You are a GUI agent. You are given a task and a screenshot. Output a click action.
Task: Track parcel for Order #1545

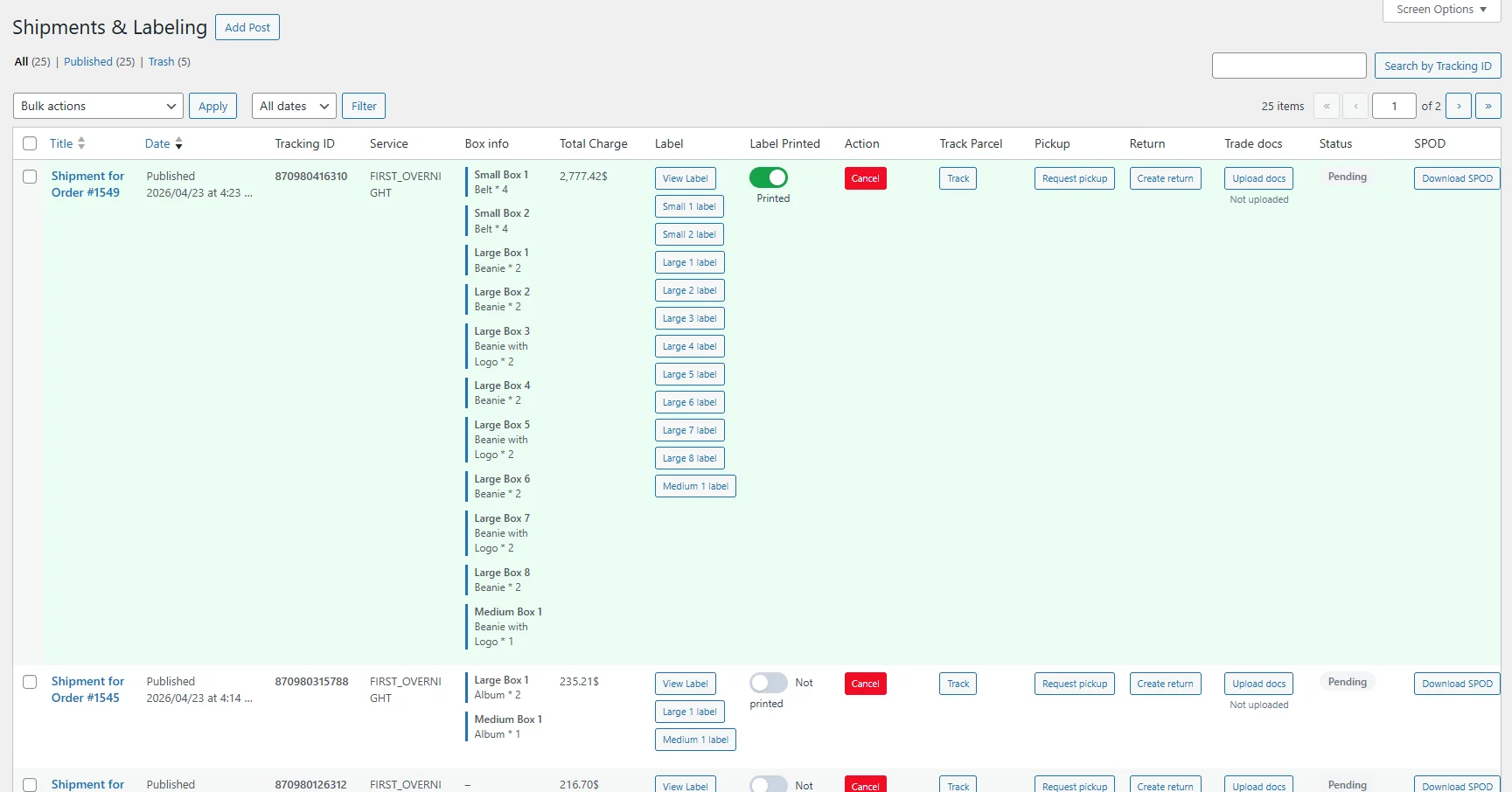pos(958,684)
